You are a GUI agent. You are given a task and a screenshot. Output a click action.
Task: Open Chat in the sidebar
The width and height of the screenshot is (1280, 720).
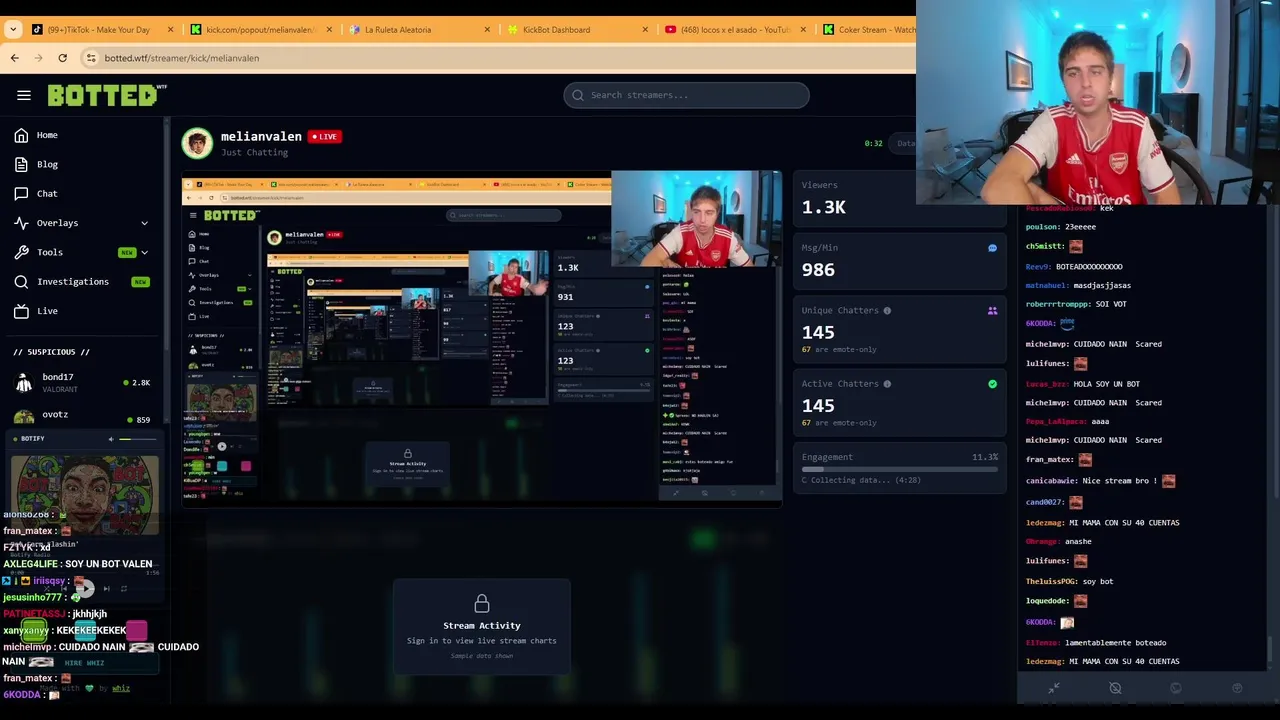point(47,193)
